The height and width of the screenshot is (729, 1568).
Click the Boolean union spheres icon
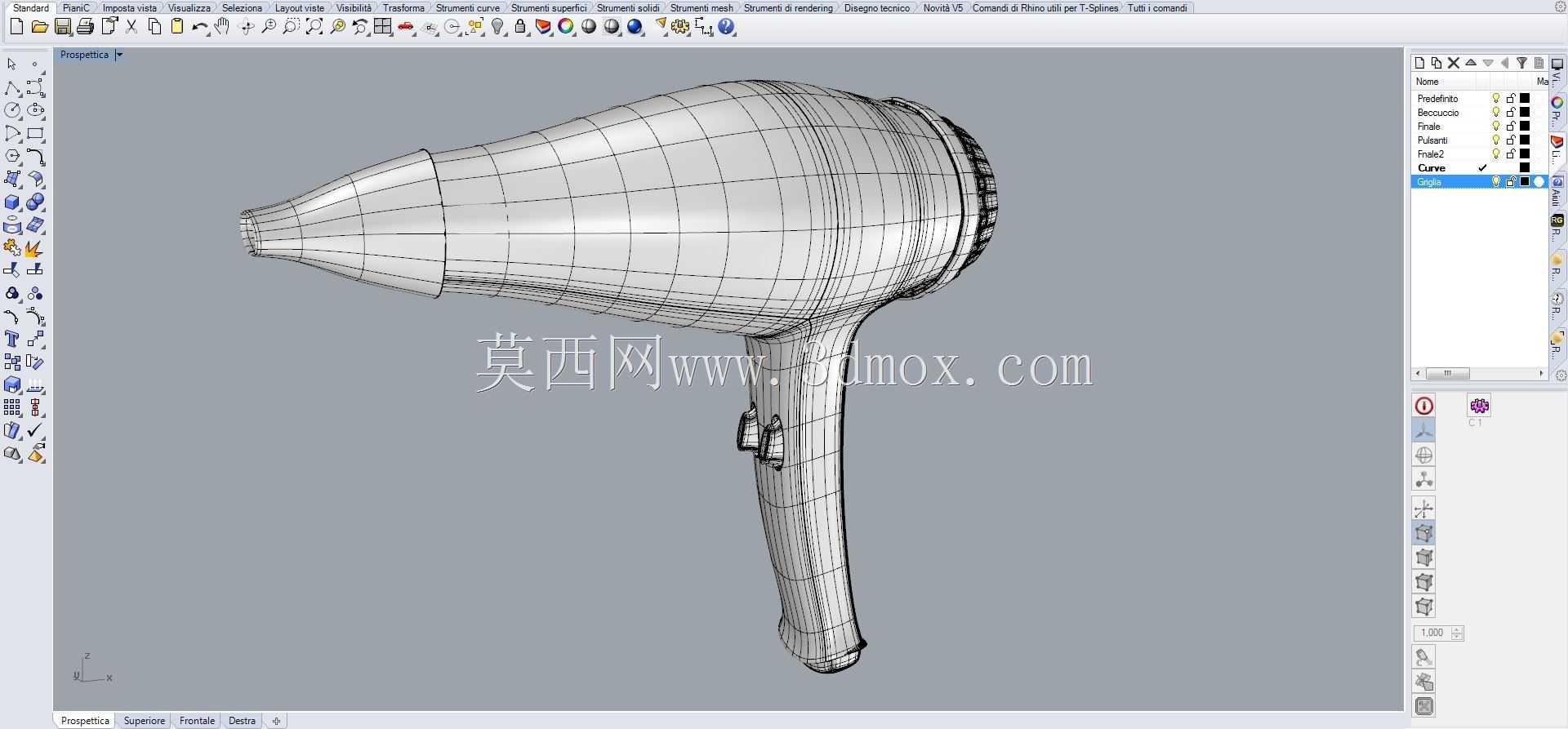[35, 202]
